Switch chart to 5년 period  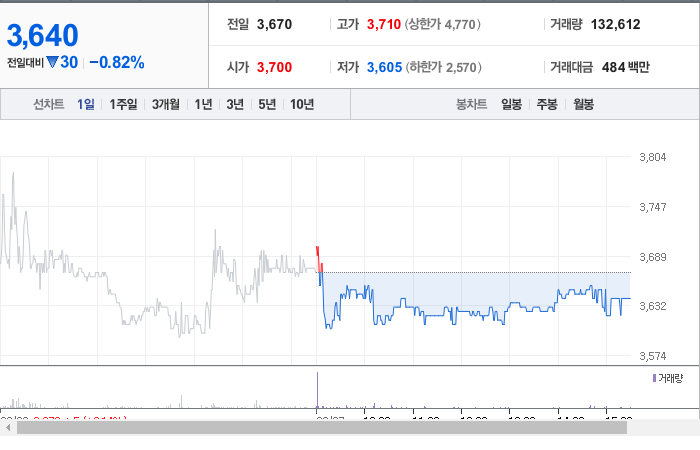coord(267,104)
